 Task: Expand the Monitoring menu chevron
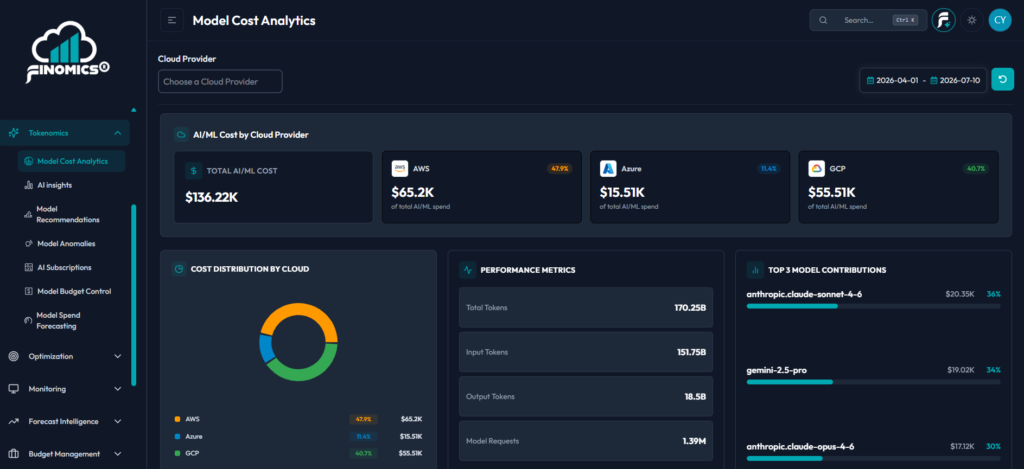[118, 389]
